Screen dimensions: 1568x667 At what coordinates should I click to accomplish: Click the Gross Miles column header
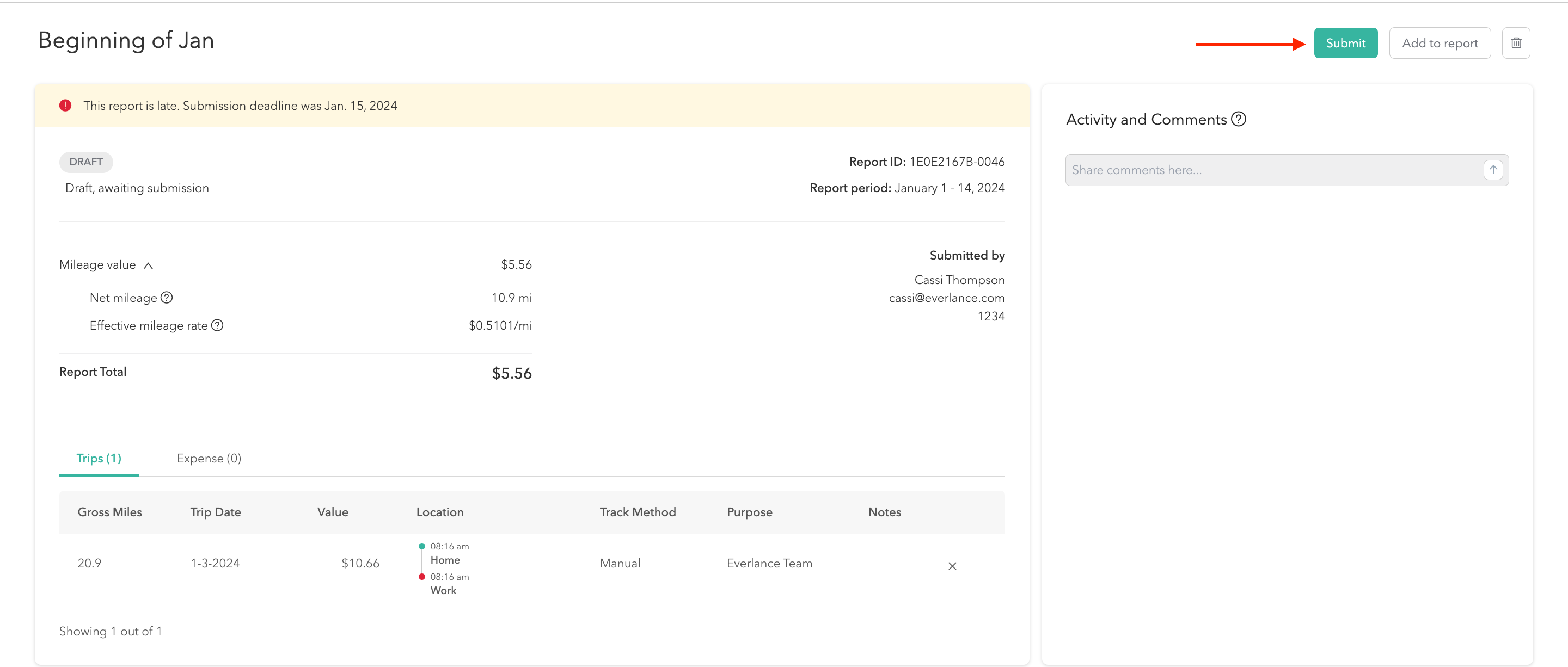tap(109, 512)
